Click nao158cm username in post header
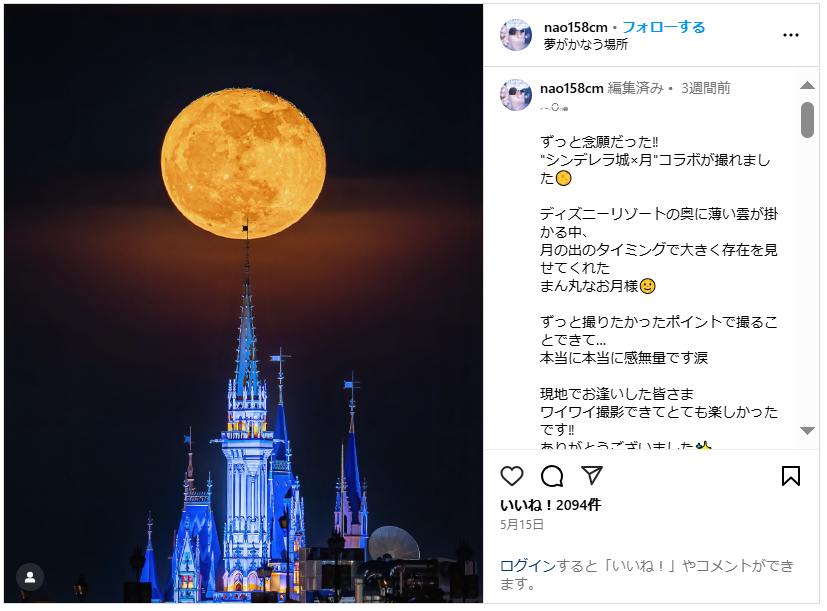Viewport: 827px width, 611px height. click(575, 27)
